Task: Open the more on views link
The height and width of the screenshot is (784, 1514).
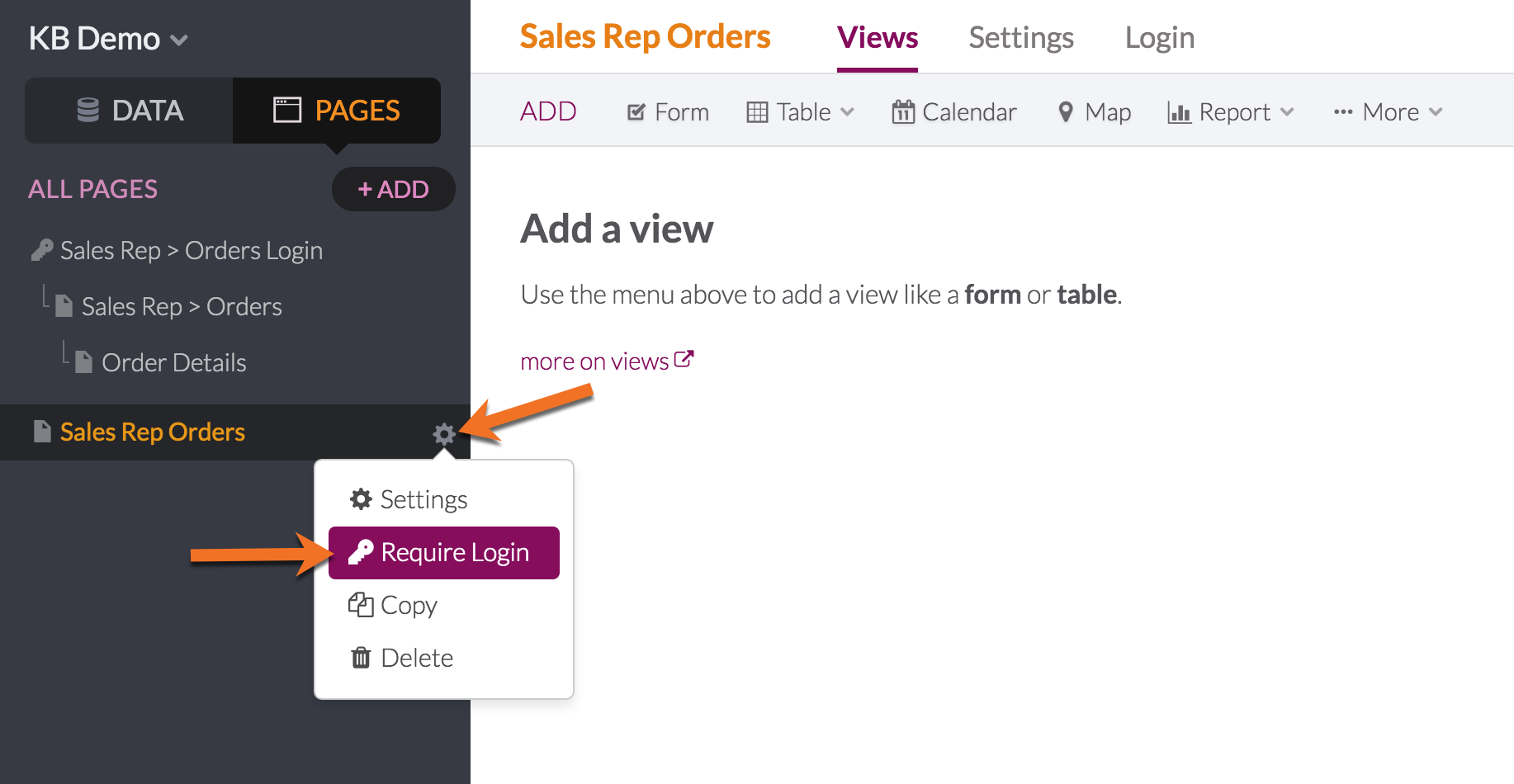Action: coord(607,361)
